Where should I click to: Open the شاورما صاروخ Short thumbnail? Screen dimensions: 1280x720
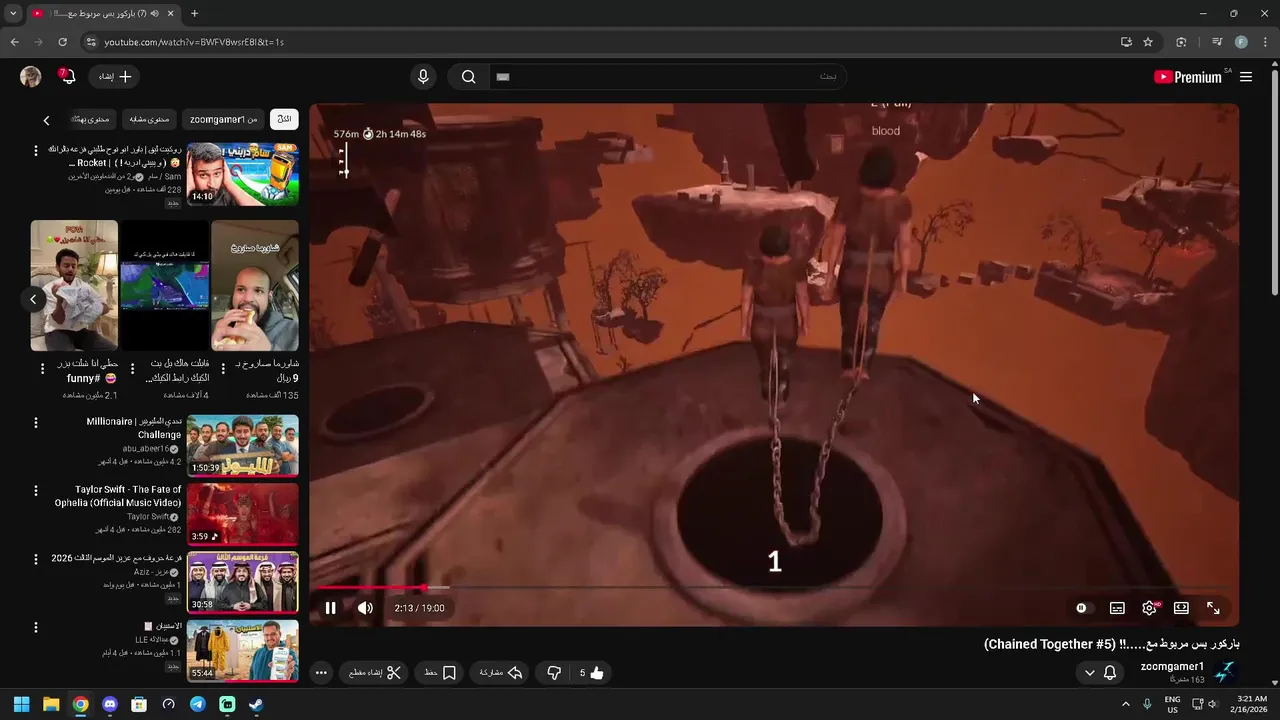pos(255,286)
